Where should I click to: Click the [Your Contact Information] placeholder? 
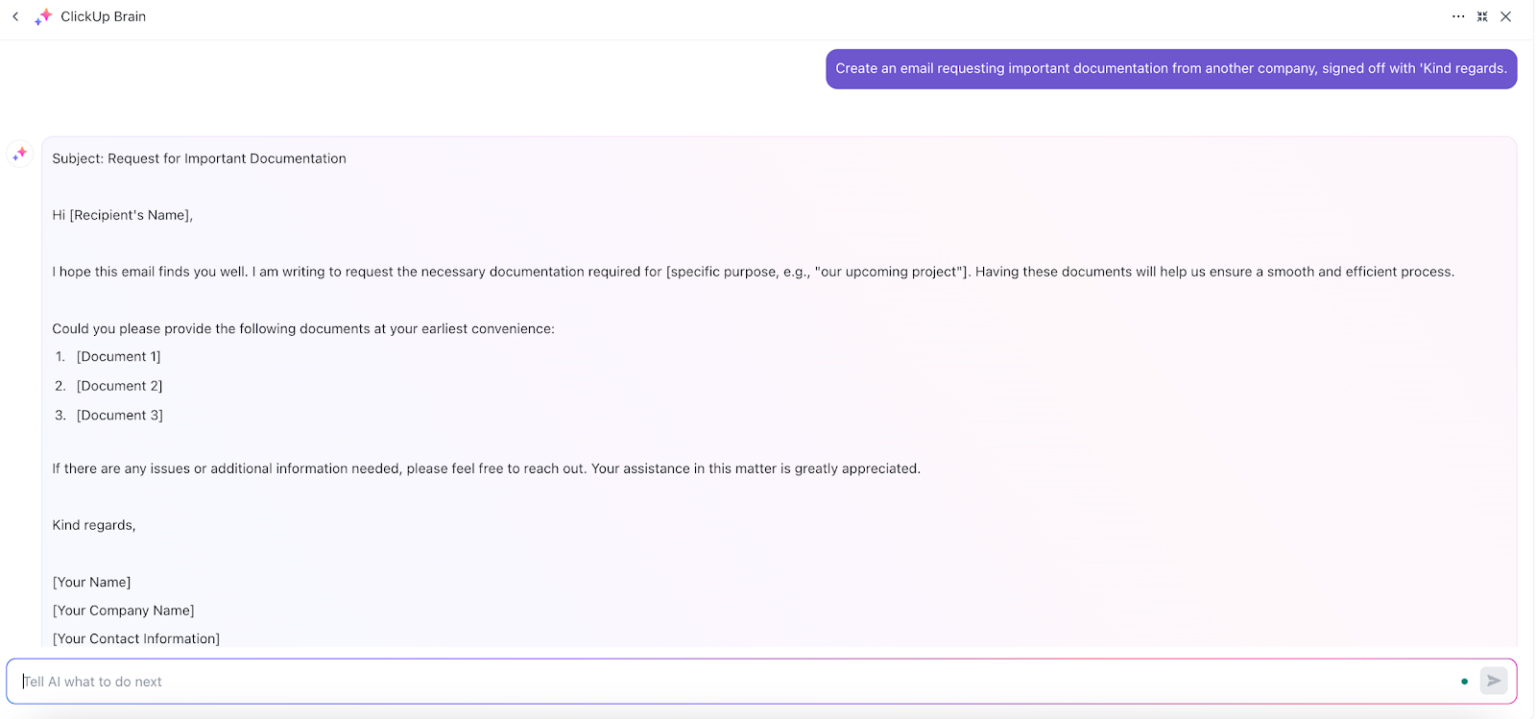(x=136, y=638)
